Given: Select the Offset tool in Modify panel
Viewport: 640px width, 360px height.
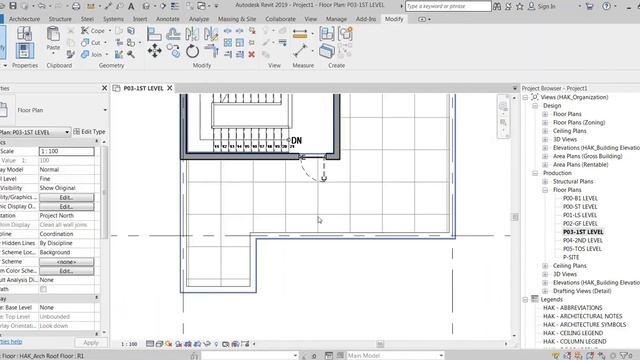Looking at the screenshot, I should click(x=173, y=33).
